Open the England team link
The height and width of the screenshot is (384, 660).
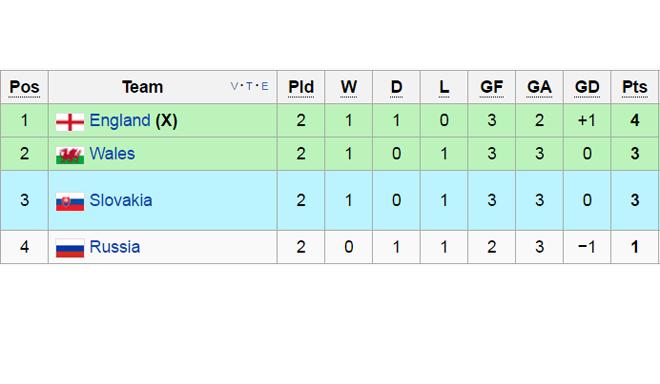[x=120, y=120]
